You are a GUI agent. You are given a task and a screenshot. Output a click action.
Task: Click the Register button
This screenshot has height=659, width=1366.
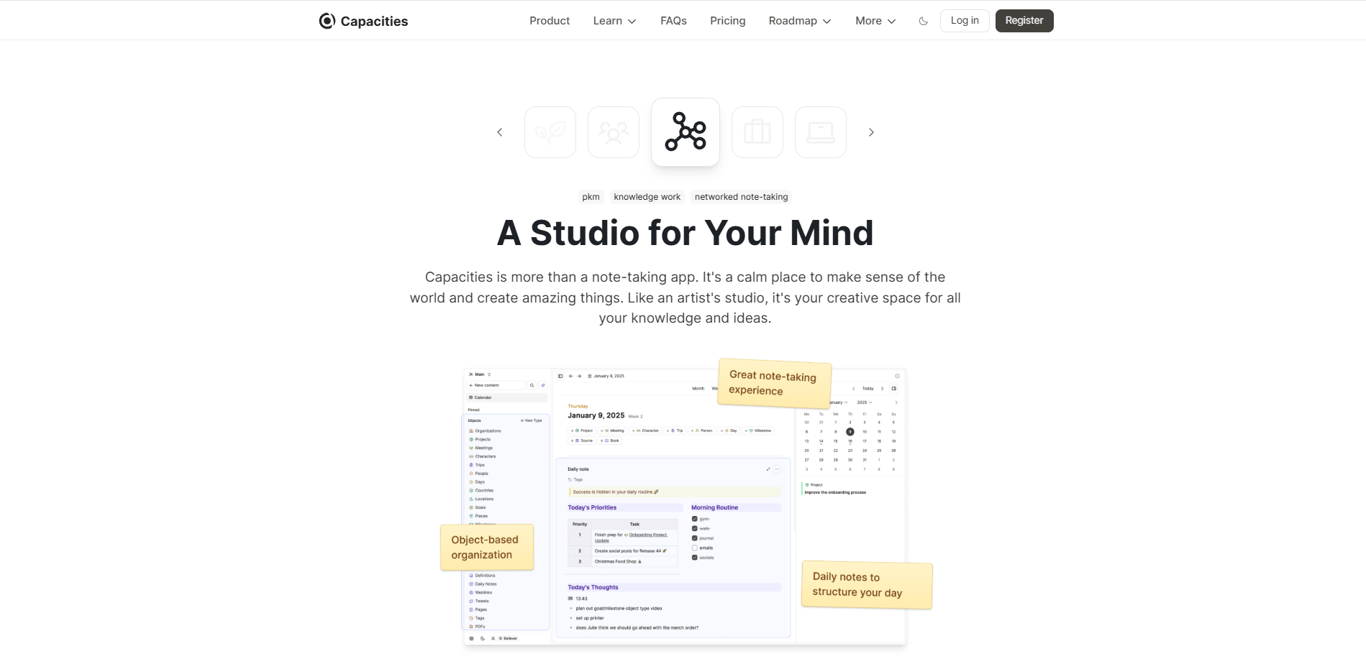coord(1024,21)
